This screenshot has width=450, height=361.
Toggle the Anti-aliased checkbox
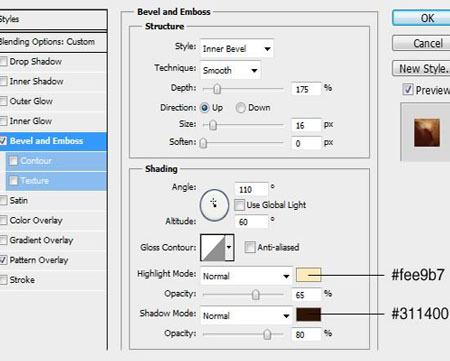click(249, 247)
